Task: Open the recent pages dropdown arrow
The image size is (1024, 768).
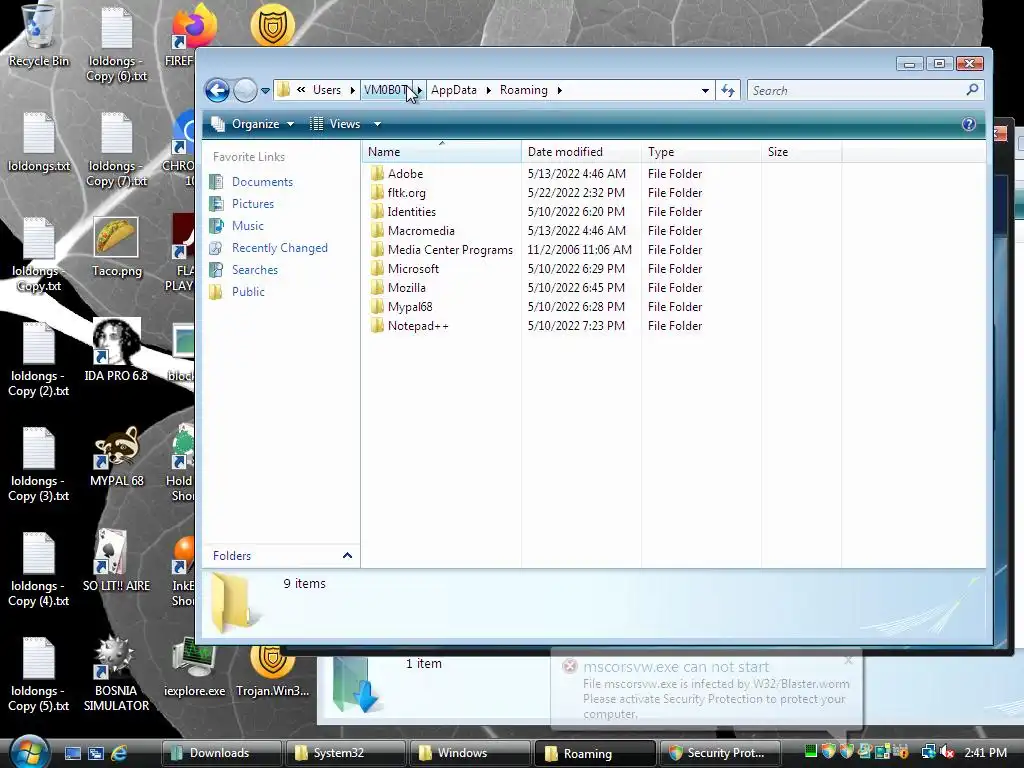Action: point(265,91)
